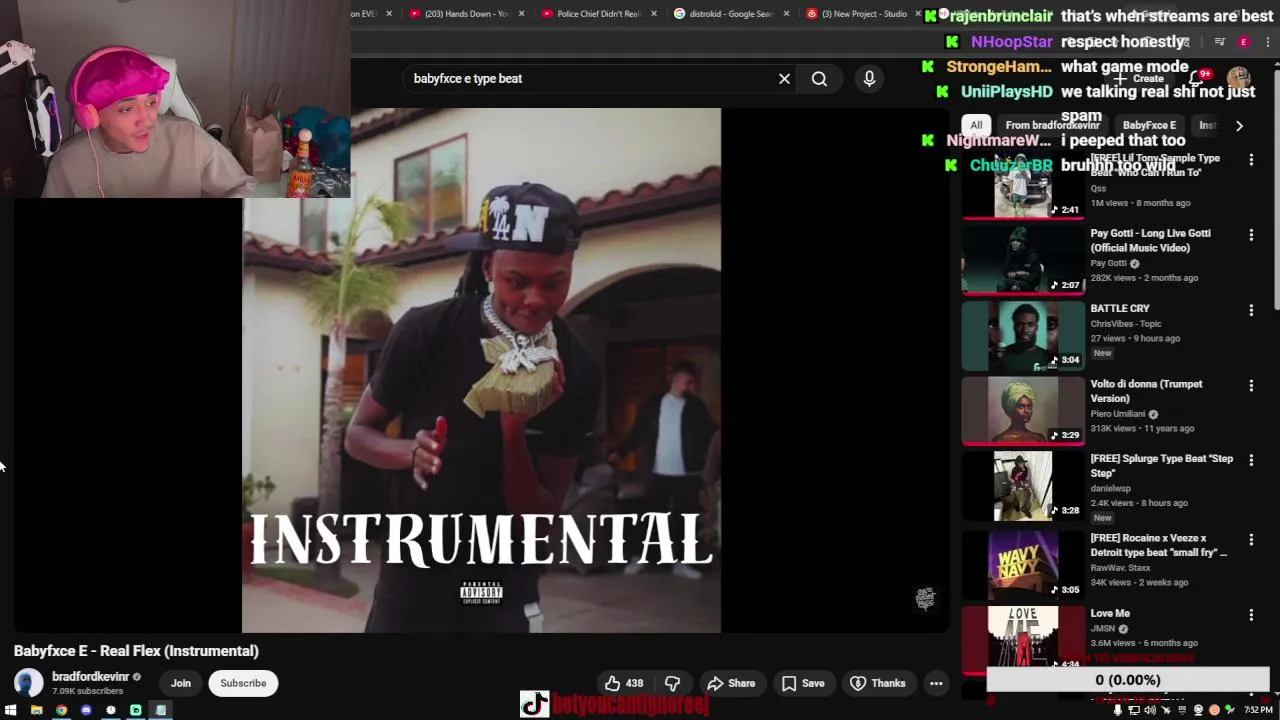Select From bradfordkevinr filter chip

pos(1052,125)
